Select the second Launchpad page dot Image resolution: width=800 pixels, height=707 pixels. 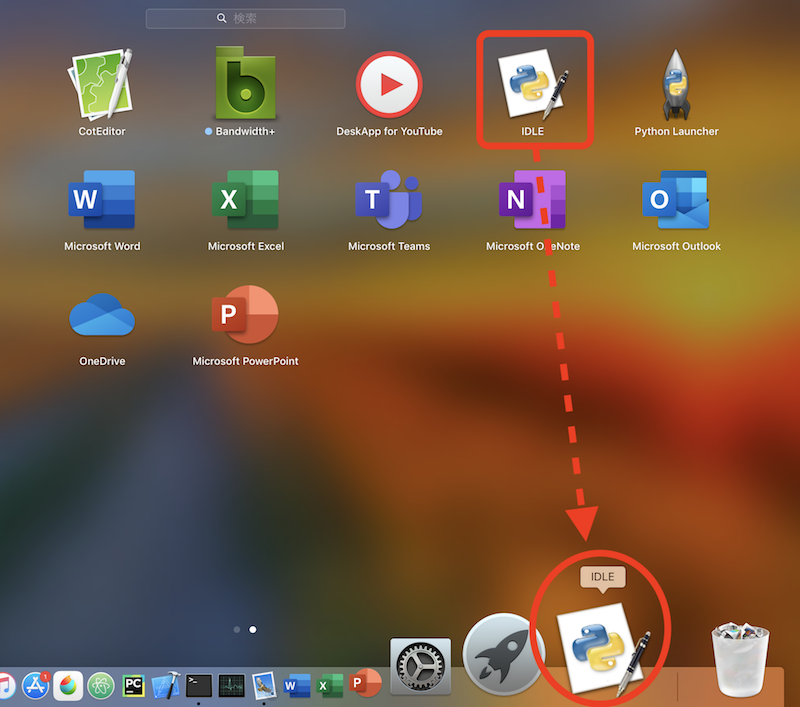(253, 629)
